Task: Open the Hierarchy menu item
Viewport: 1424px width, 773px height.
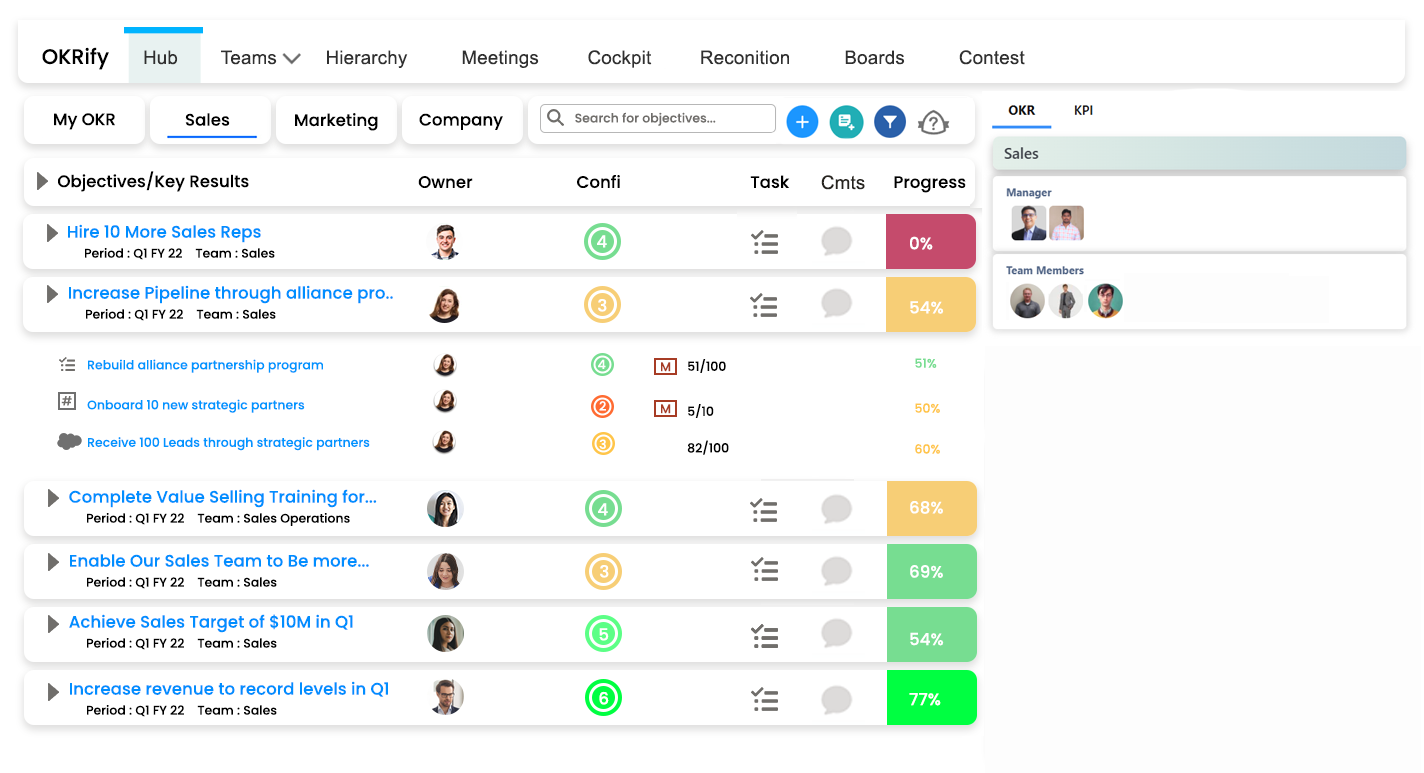Action: pos(366,58)
